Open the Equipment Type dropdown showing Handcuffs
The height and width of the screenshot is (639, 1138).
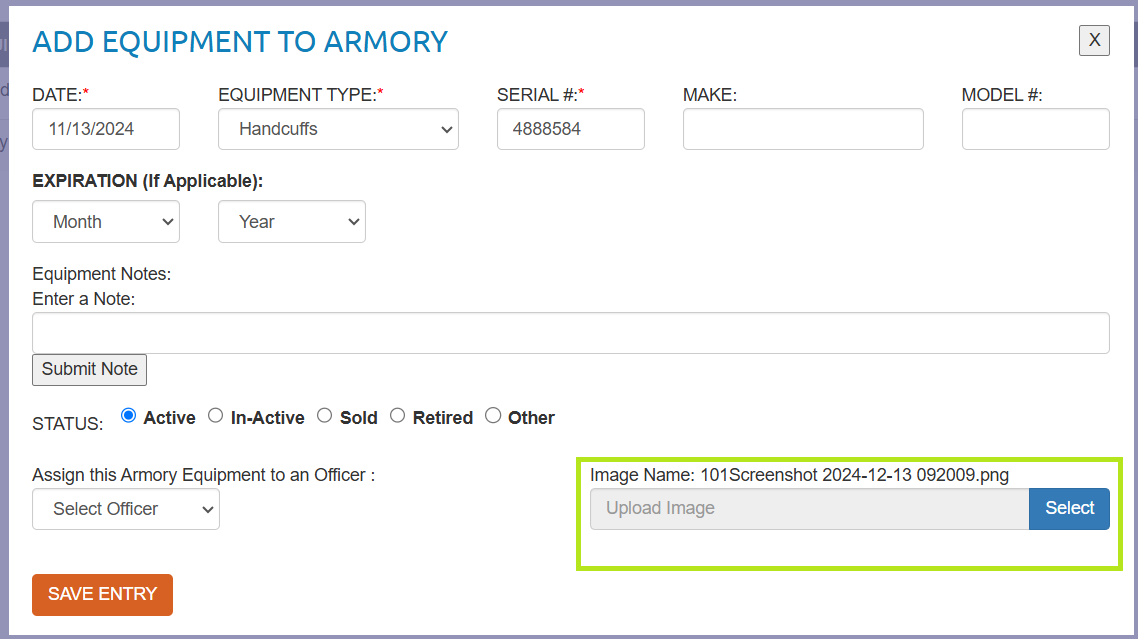pos(338,129)
